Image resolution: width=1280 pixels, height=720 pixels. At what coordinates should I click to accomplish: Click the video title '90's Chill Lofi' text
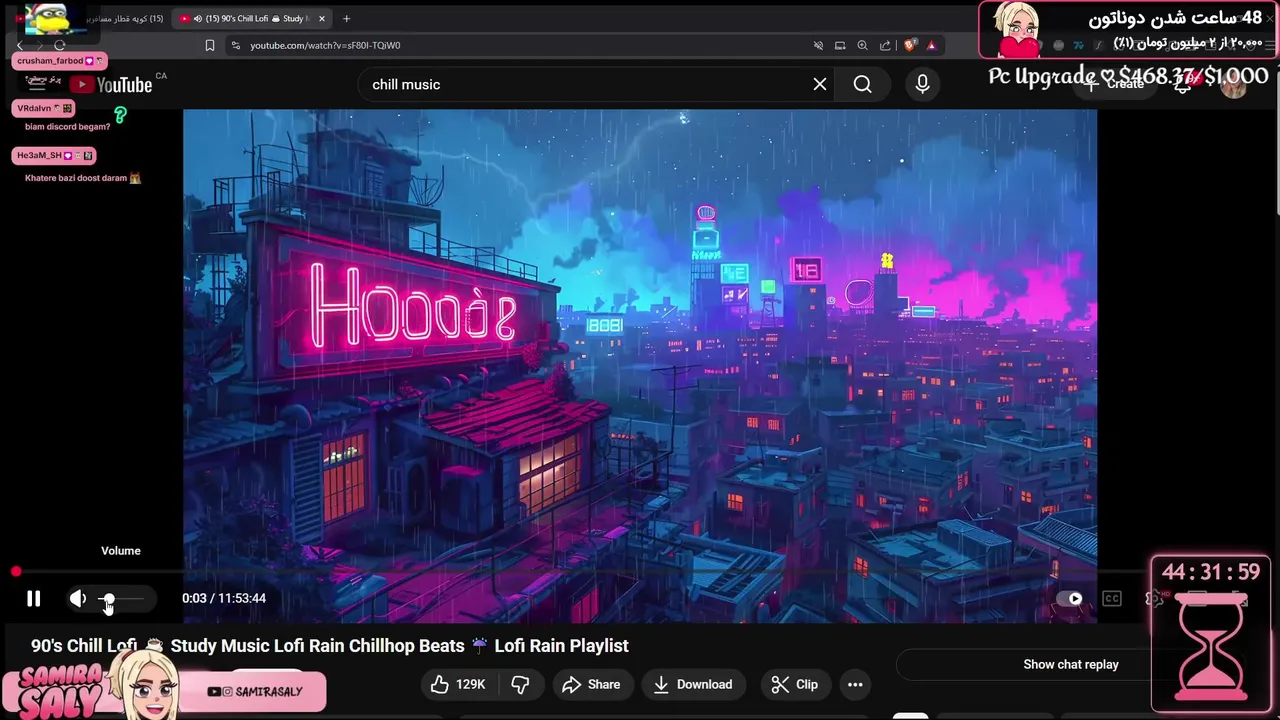tap(84, 646)
